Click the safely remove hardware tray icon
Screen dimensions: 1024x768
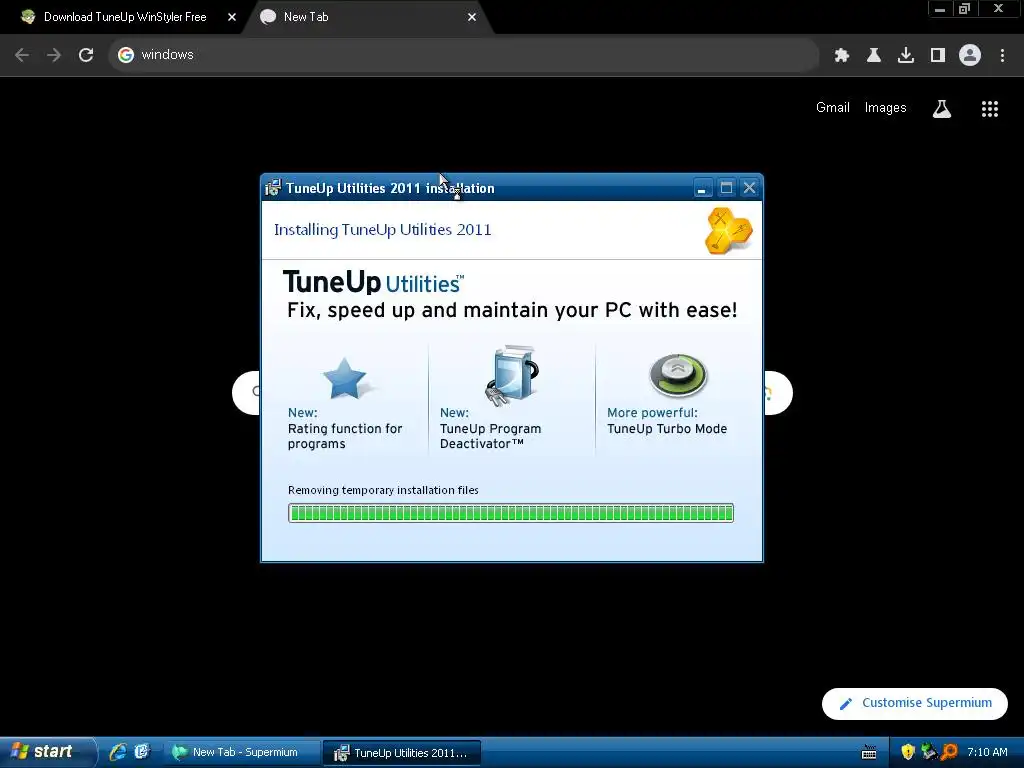pyautogui.click(x=928, y=752)
